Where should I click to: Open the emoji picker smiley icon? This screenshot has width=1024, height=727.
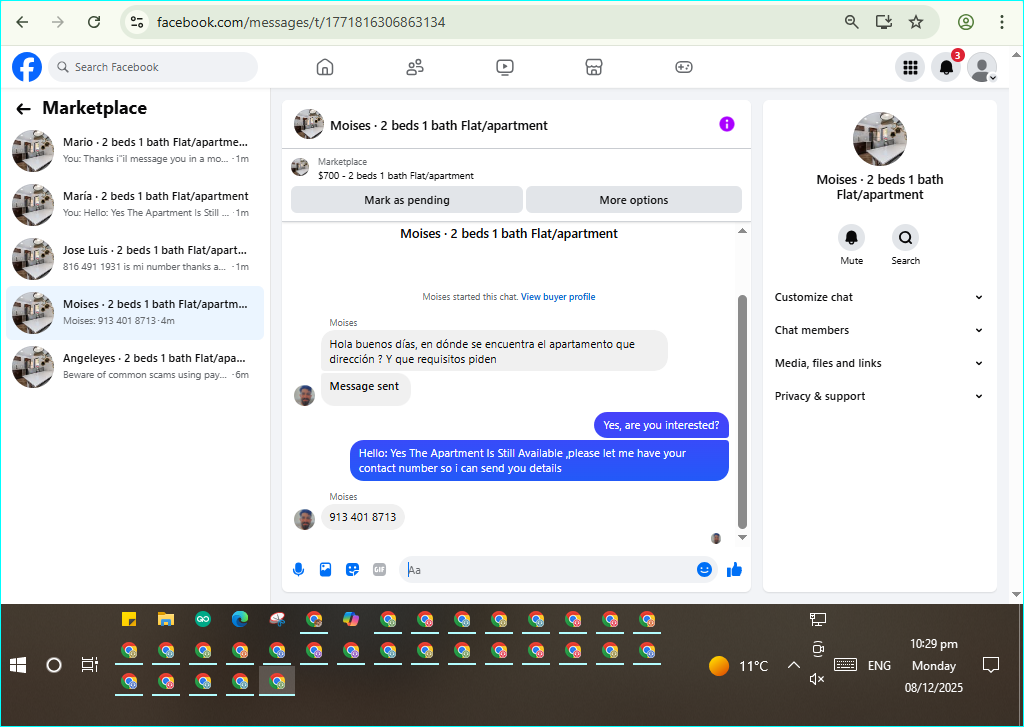(x=704, y=570)
